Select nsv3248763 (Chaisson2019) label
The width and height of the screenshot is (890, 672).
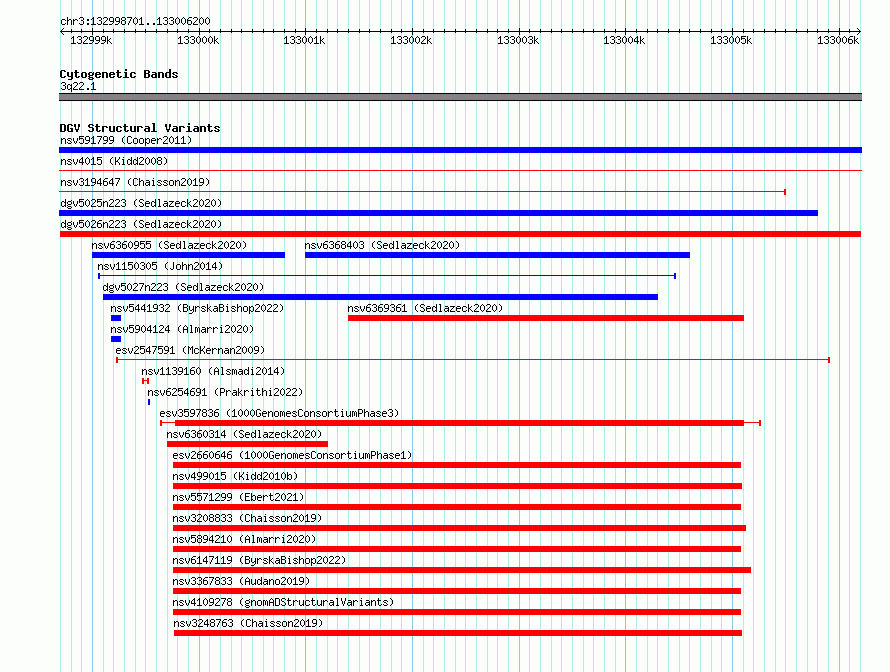point(248,623)
